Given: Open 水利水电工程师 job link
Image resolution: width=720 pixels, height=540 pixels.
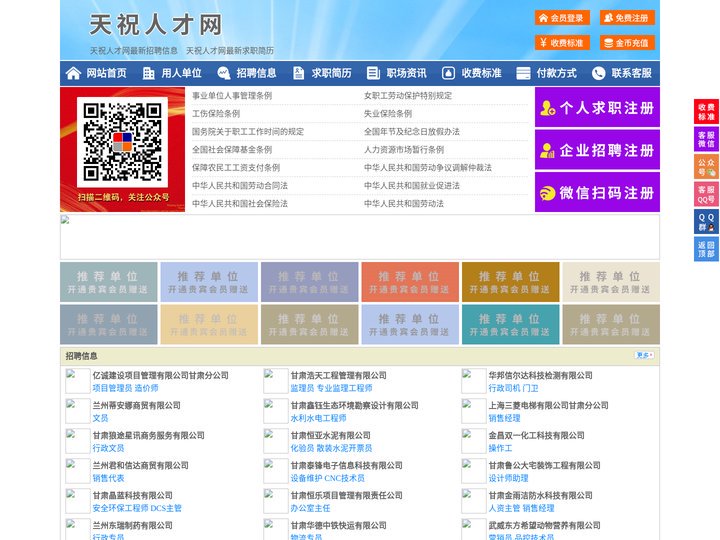Looking at the screenshot, I should [x=318, y=418].
